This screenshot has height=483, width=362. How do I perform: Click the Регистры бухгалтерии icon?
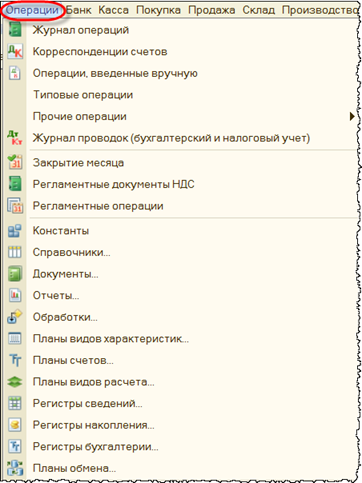(15, 446)
